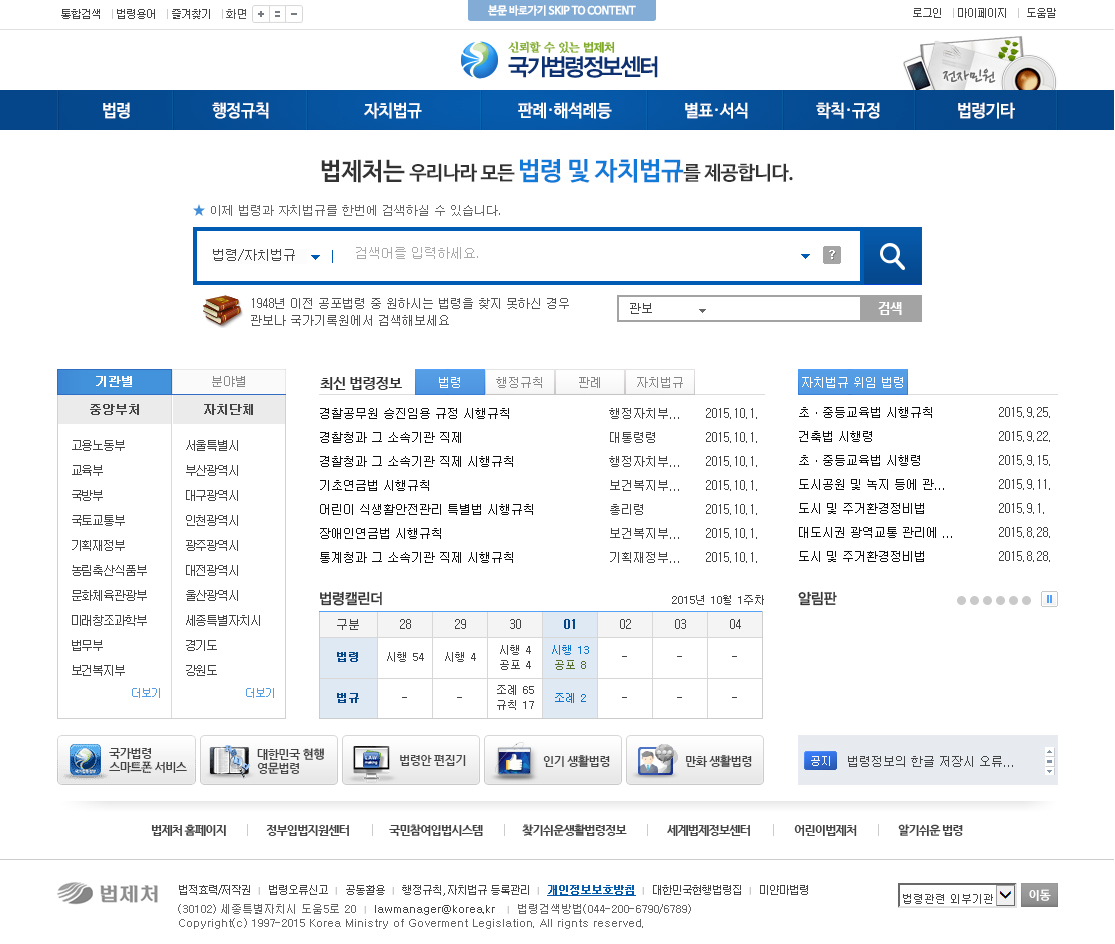Switch latest info to 자치법규 tab
The image size is (1115, 944).
(659, 382)
